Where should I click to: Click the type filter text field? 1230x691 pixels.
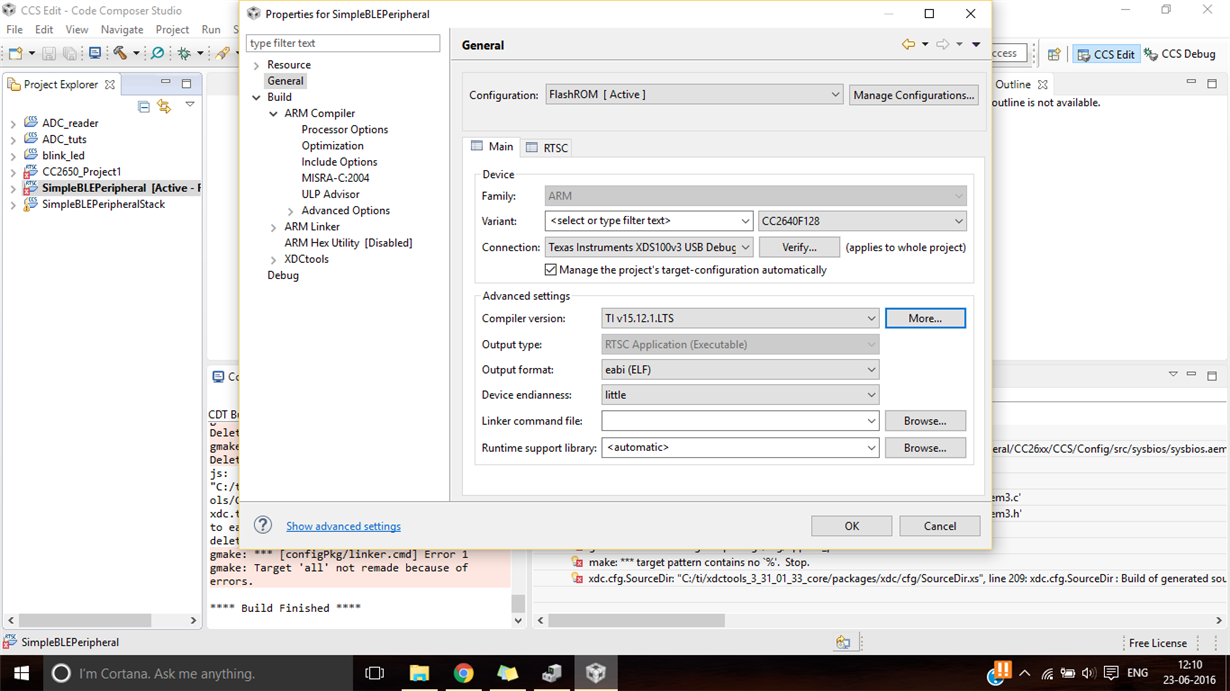click(343, 43)
